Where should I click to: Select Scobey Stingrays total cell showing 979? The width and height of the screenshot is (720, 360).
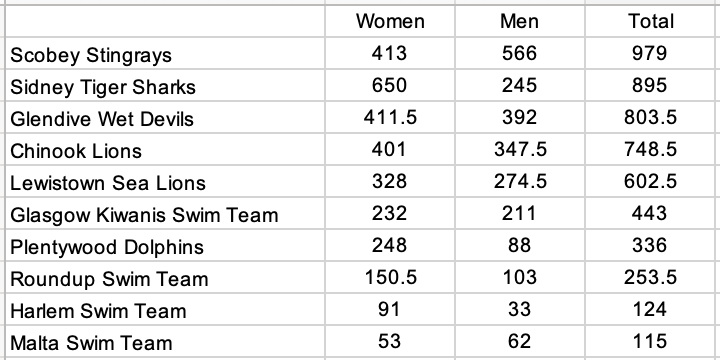tap(650, 53)
